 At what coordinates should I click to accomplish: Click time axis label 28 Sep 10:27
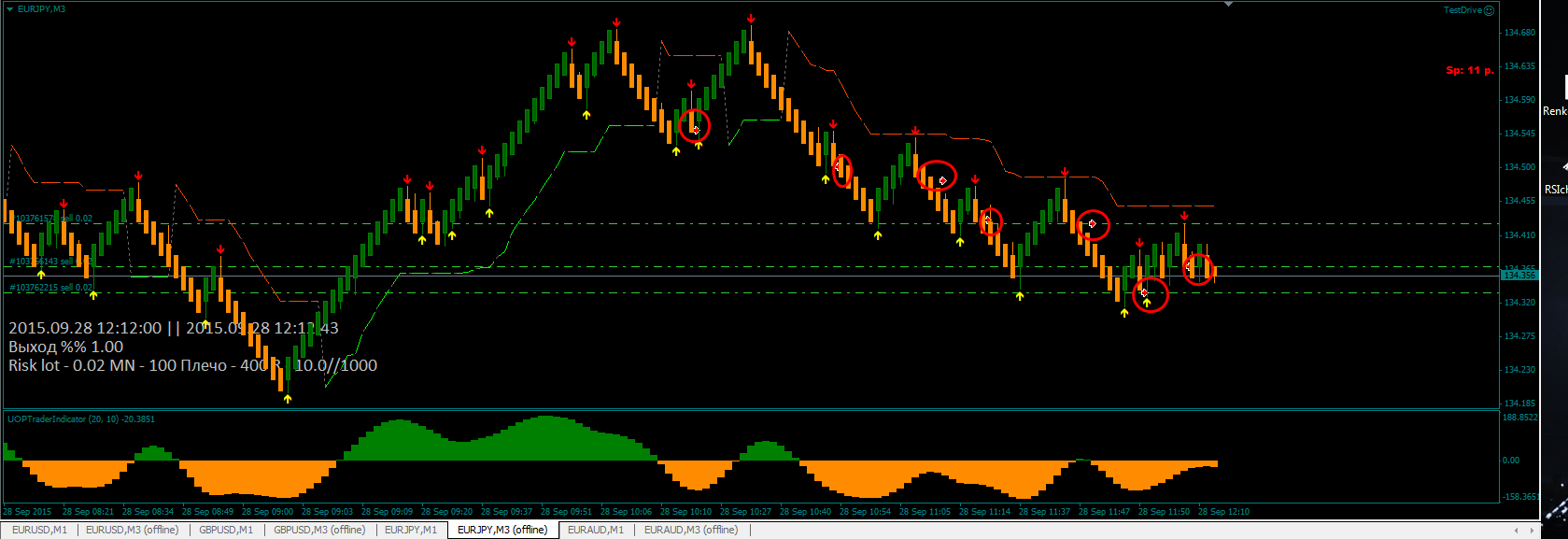coord(745,512)
